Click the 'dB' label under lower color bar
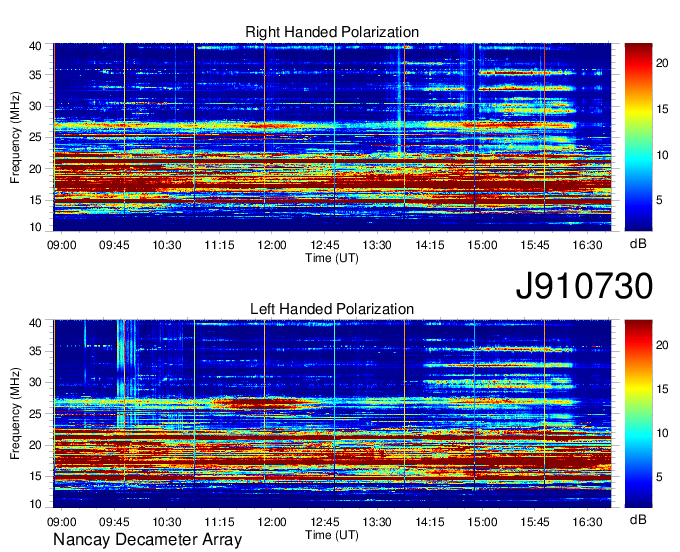680x552 pixels. coord(638,519)
